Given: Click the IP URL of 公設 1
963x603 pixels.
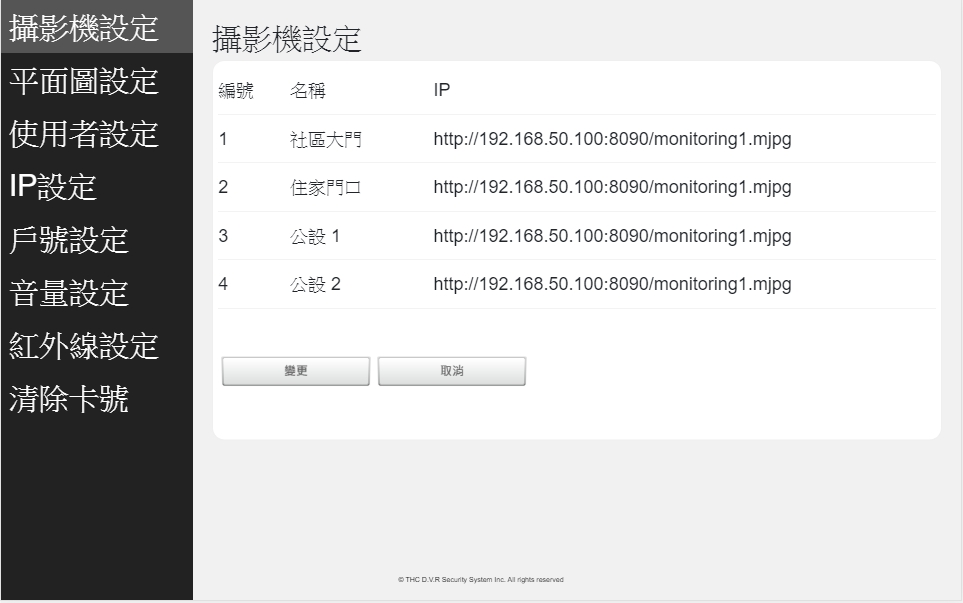Looking at the screenshot, I should (612, 236).
